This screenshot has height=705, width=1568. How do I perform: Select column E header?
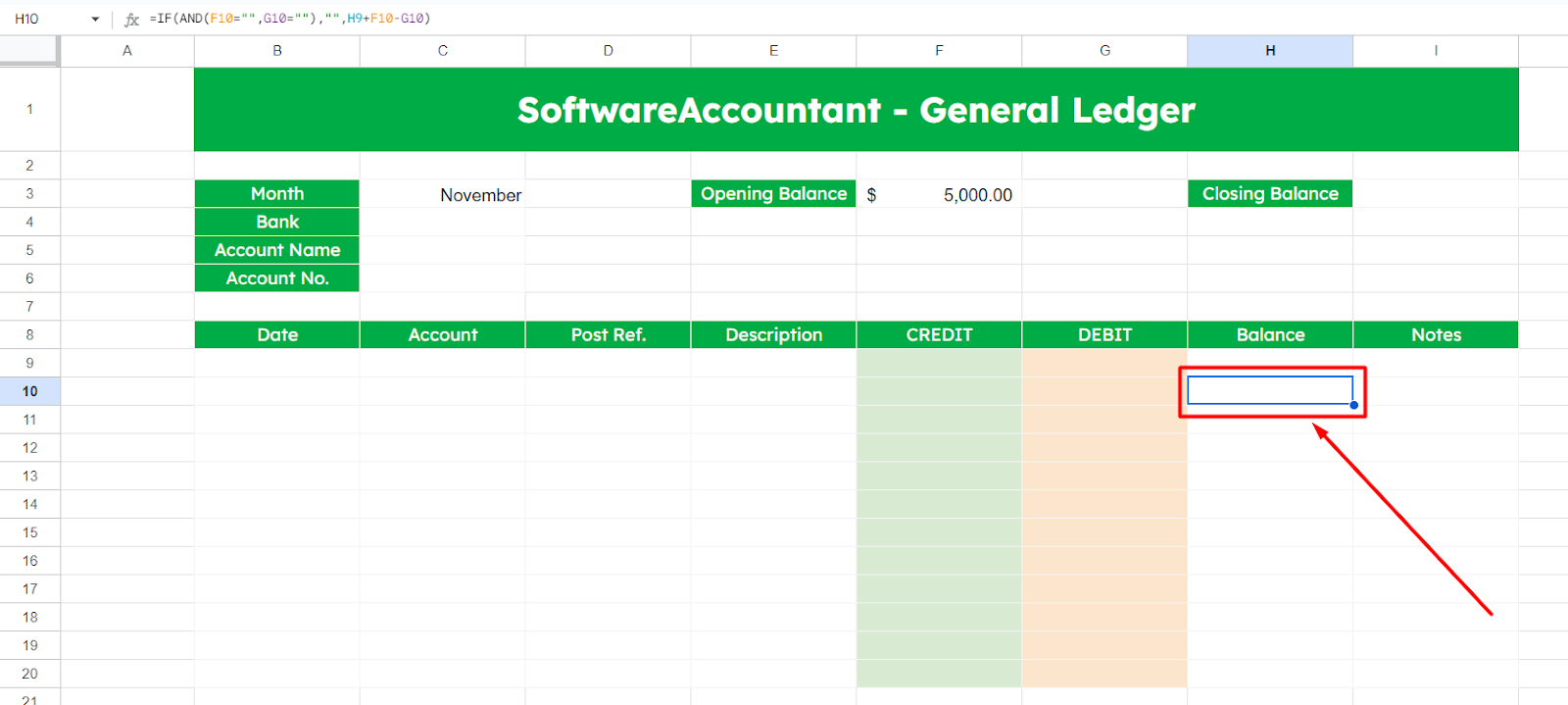coord(774,51)
